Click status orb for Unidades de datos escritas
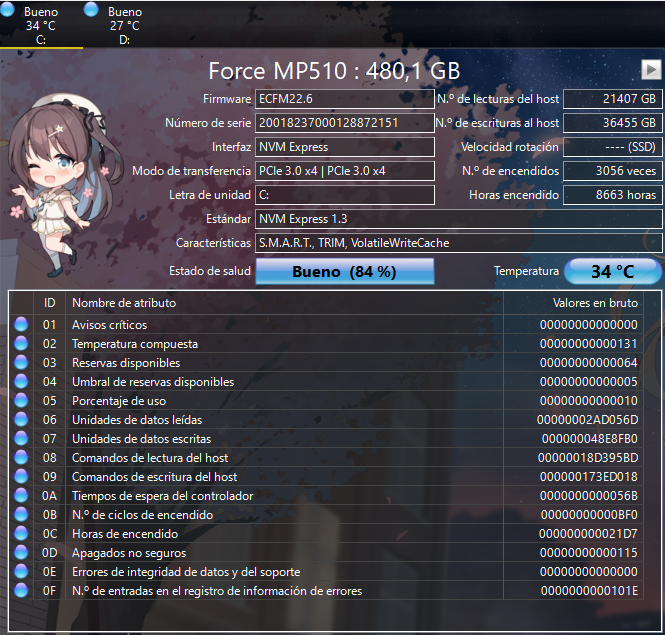Viewport: 665px width, 635px height. pos(21,439)
